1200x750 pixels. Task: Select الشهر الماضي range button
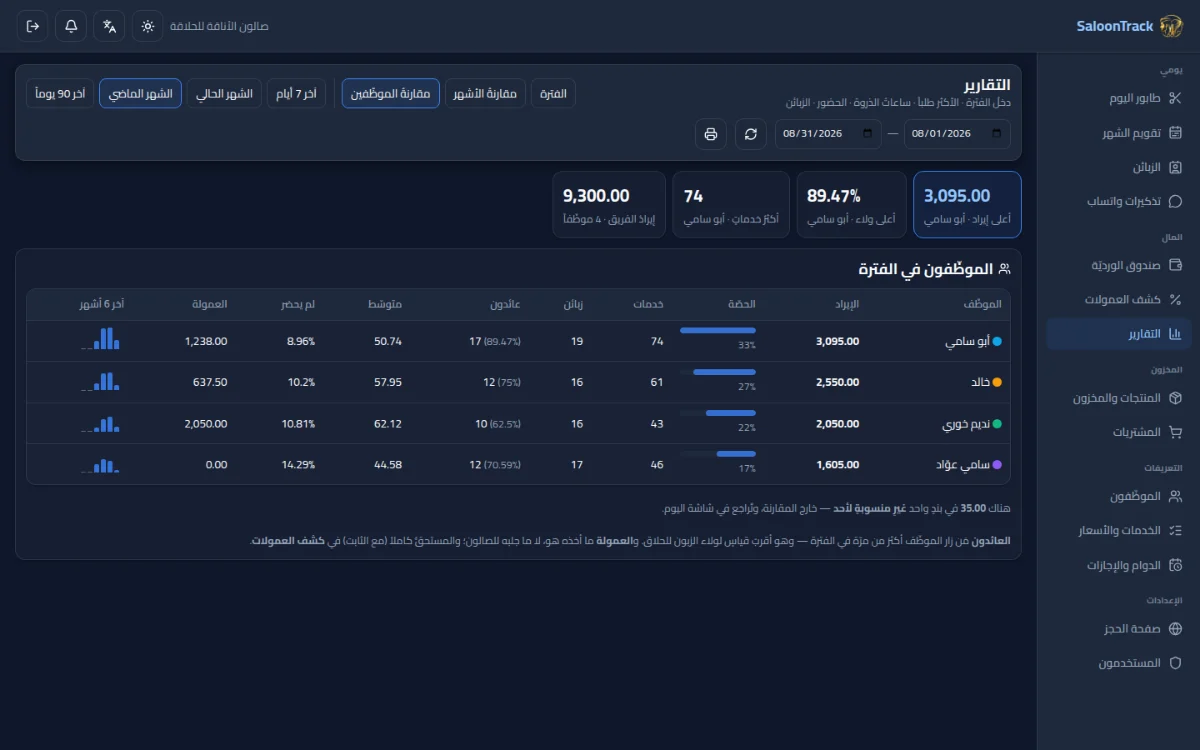(140, 93)
